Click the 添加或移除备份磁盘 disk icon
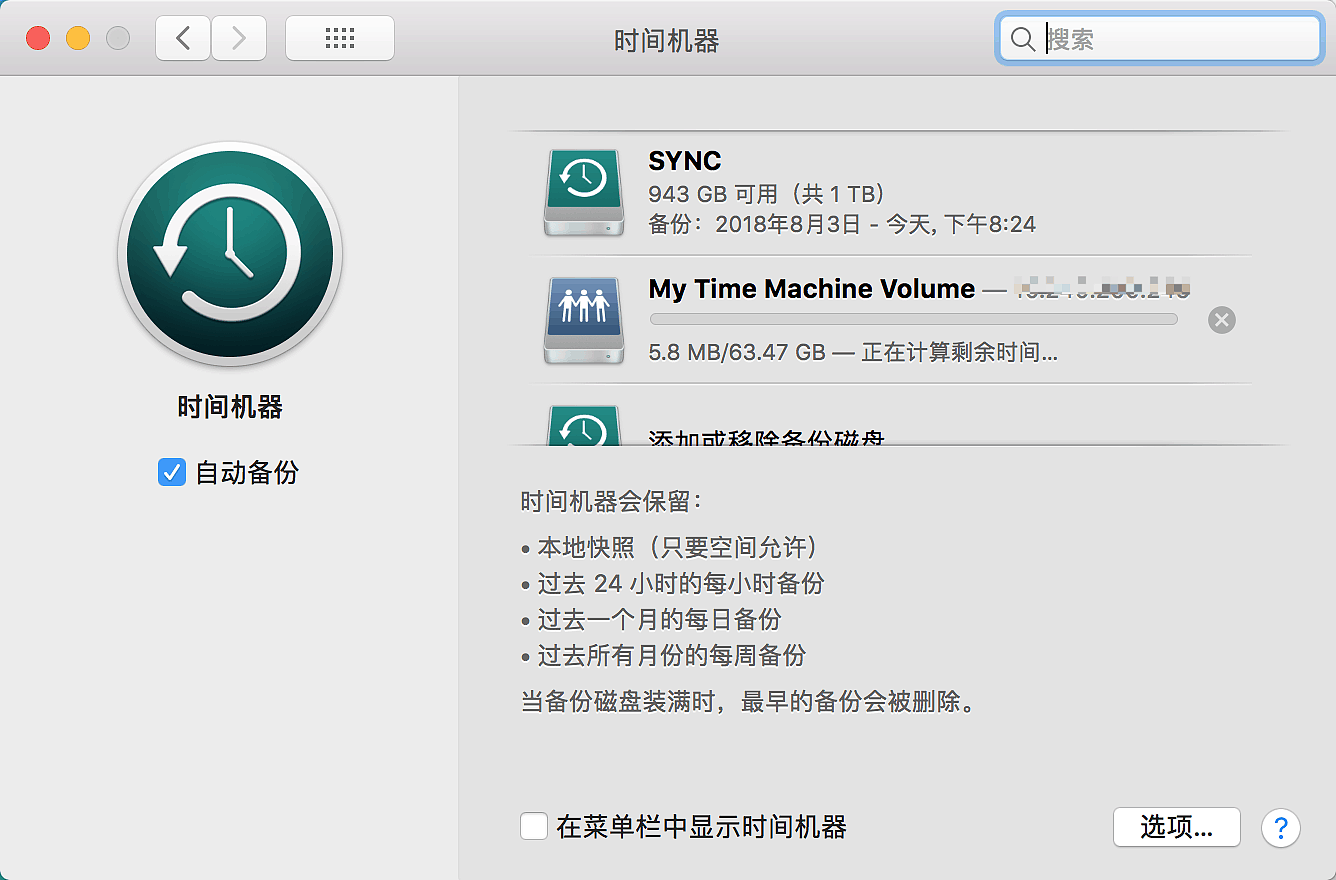 point(584,427)
